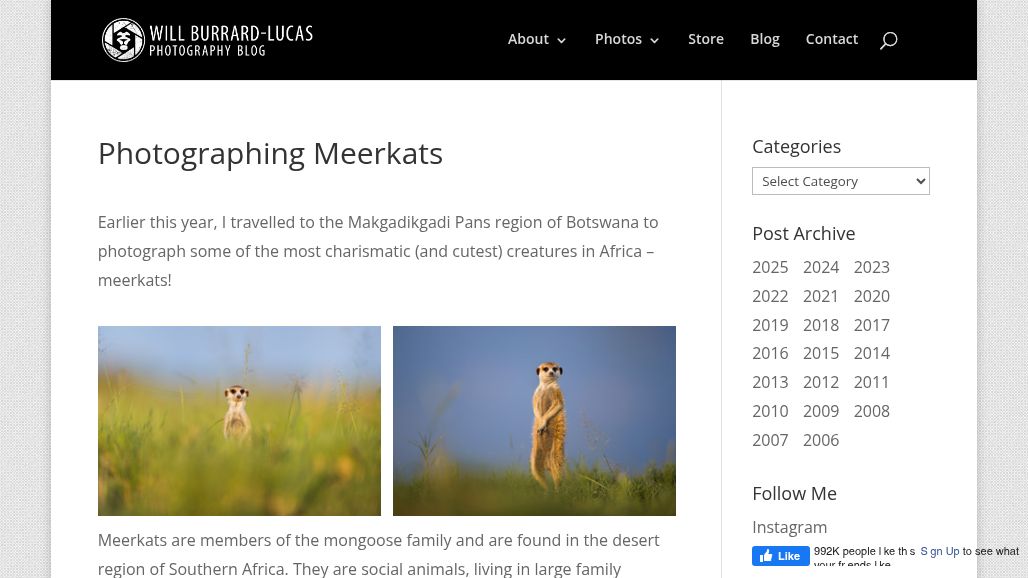Screen dimensions: 1028x578
Task: Expand the About menu chevron
Action: coord(561,41)
